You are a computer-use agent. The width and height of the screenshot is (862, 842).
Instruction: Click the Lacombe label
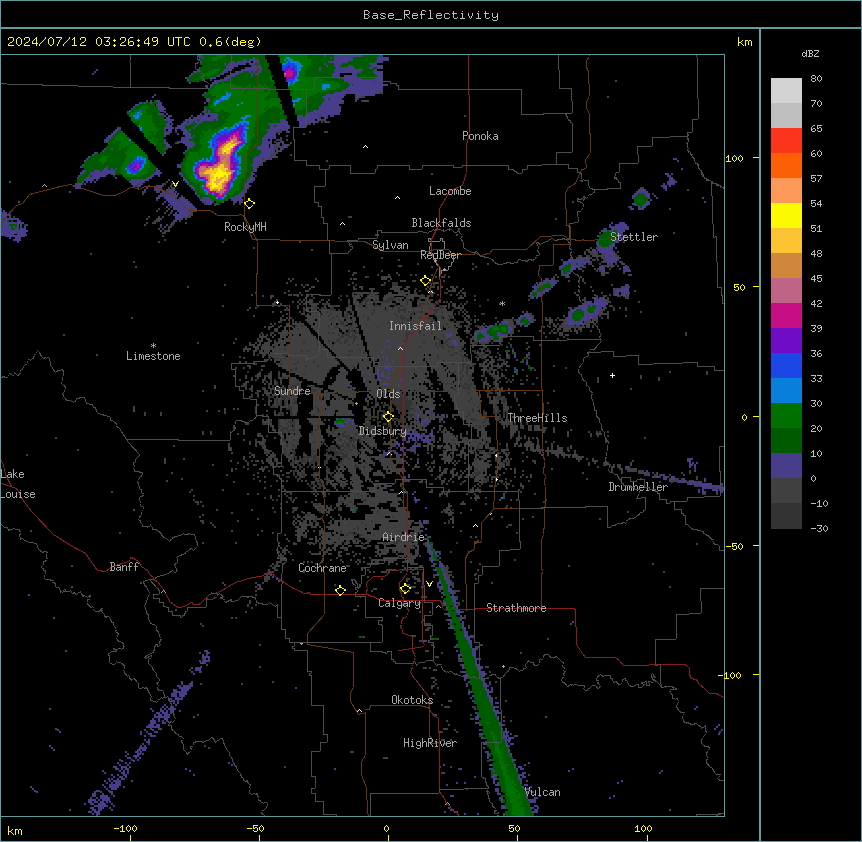click(450, 191)
